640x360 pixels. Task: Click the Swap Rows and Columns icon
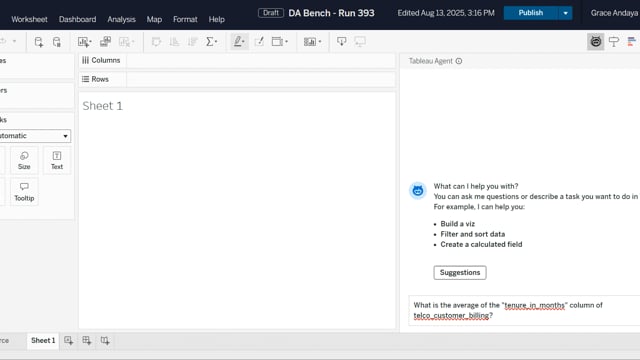coord(156,42)
